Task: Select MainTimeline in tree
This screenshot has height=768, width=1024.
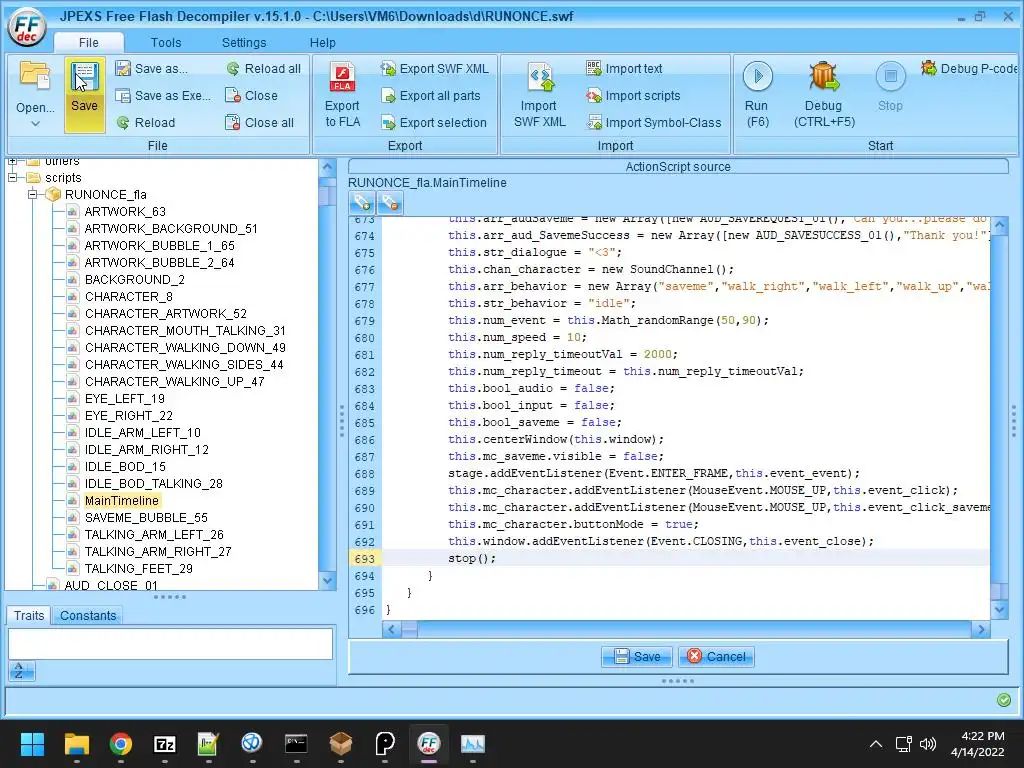Action: pyautogui.click(x=121, y=500)
